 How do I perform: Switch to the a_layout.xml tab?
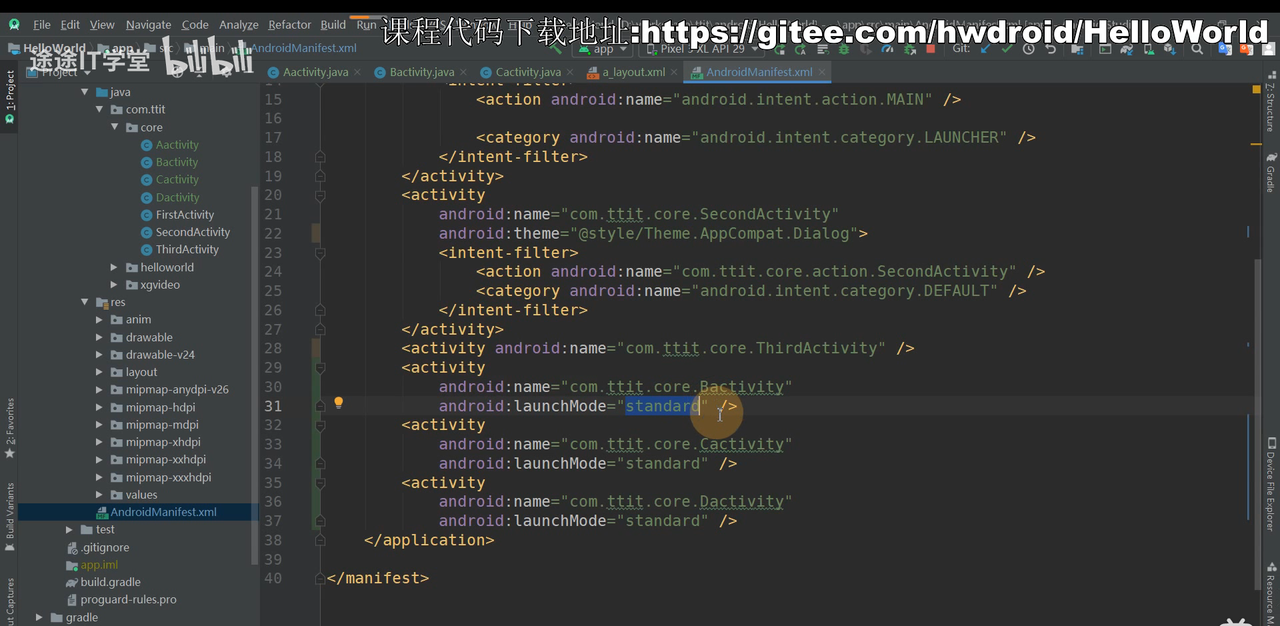633,72
